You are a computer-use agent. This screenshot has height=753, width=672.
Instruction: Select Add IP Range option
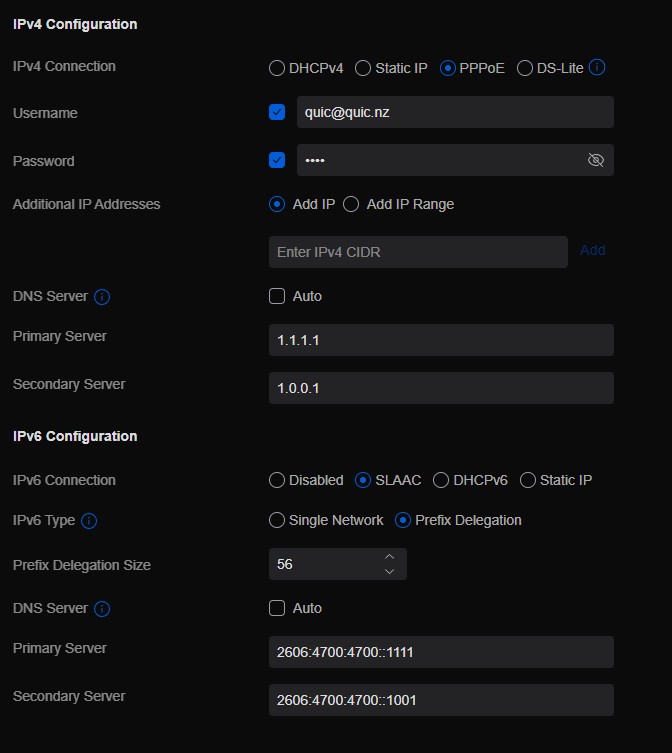pos(351,204)
